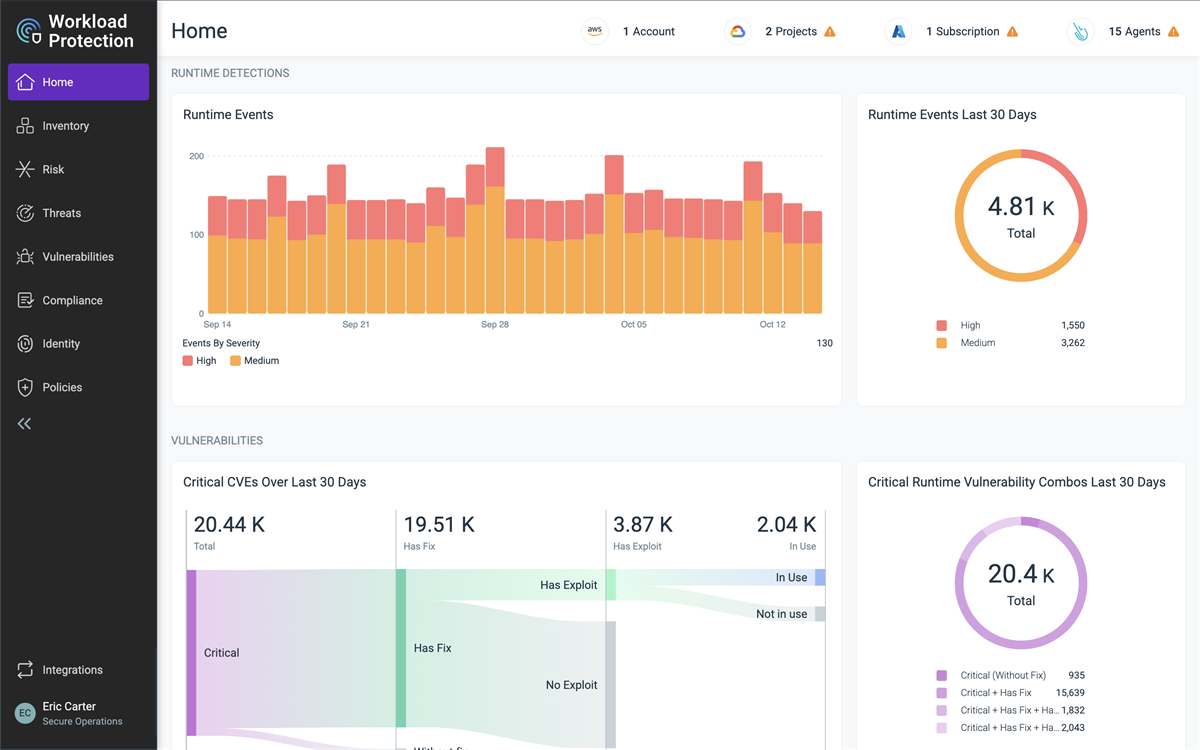Toggle the Medium severity legend item
This screenshot has height=750, width=1200.
pyautogui.click(x=255, y=361)
